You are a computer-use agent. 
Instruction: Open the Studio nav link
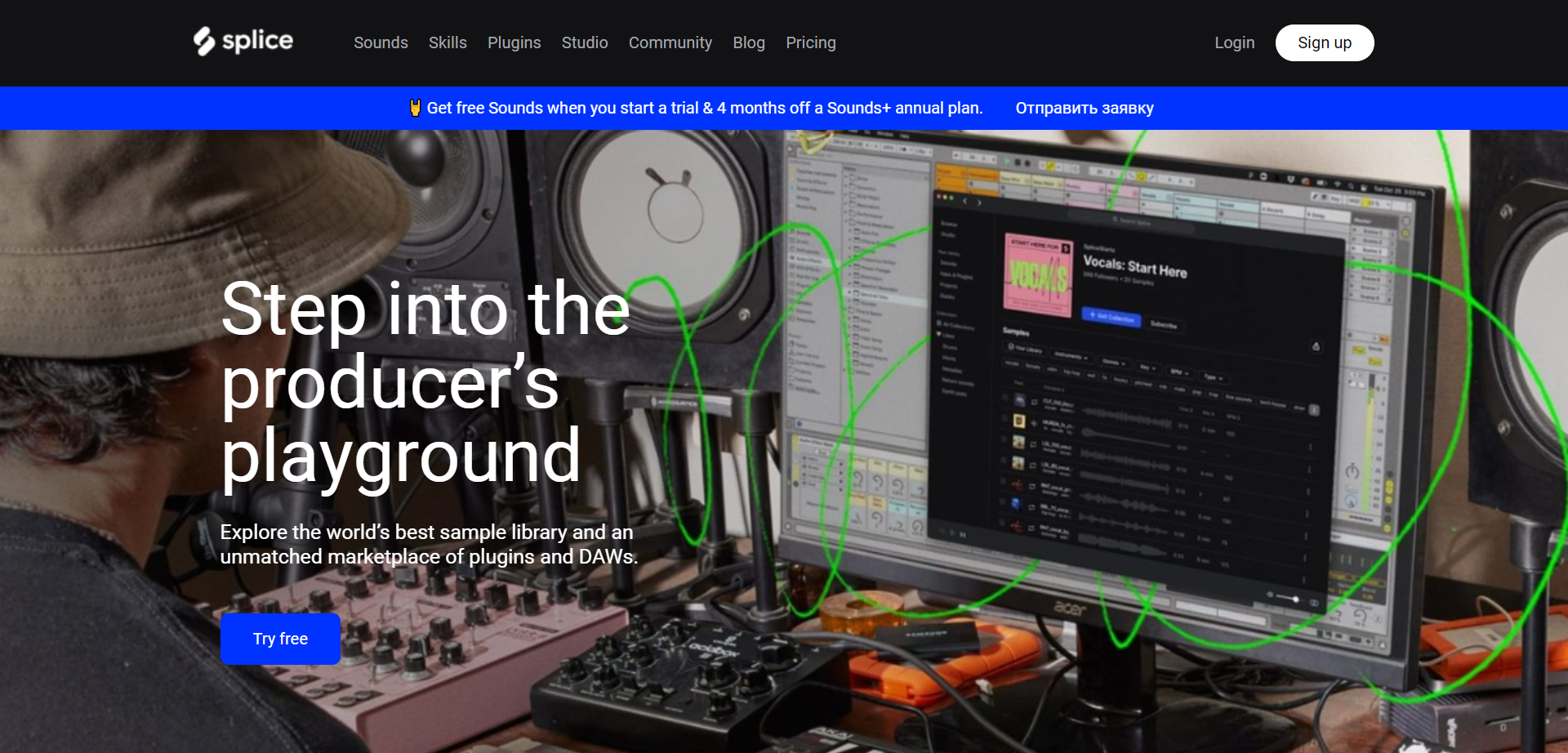[x=585, y=42]
